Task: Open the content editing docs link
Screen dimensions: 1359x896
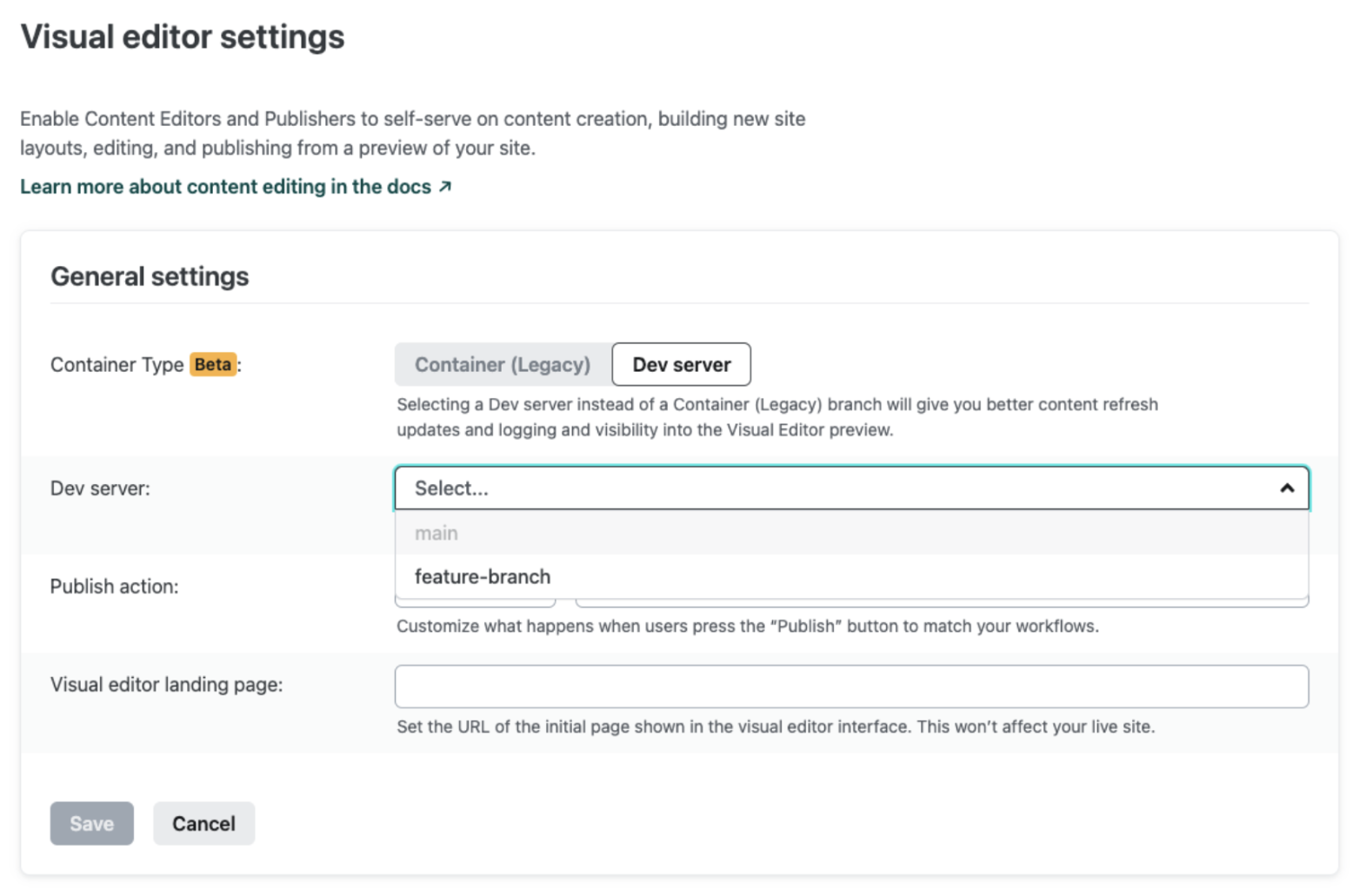Action: pos(236,187)
